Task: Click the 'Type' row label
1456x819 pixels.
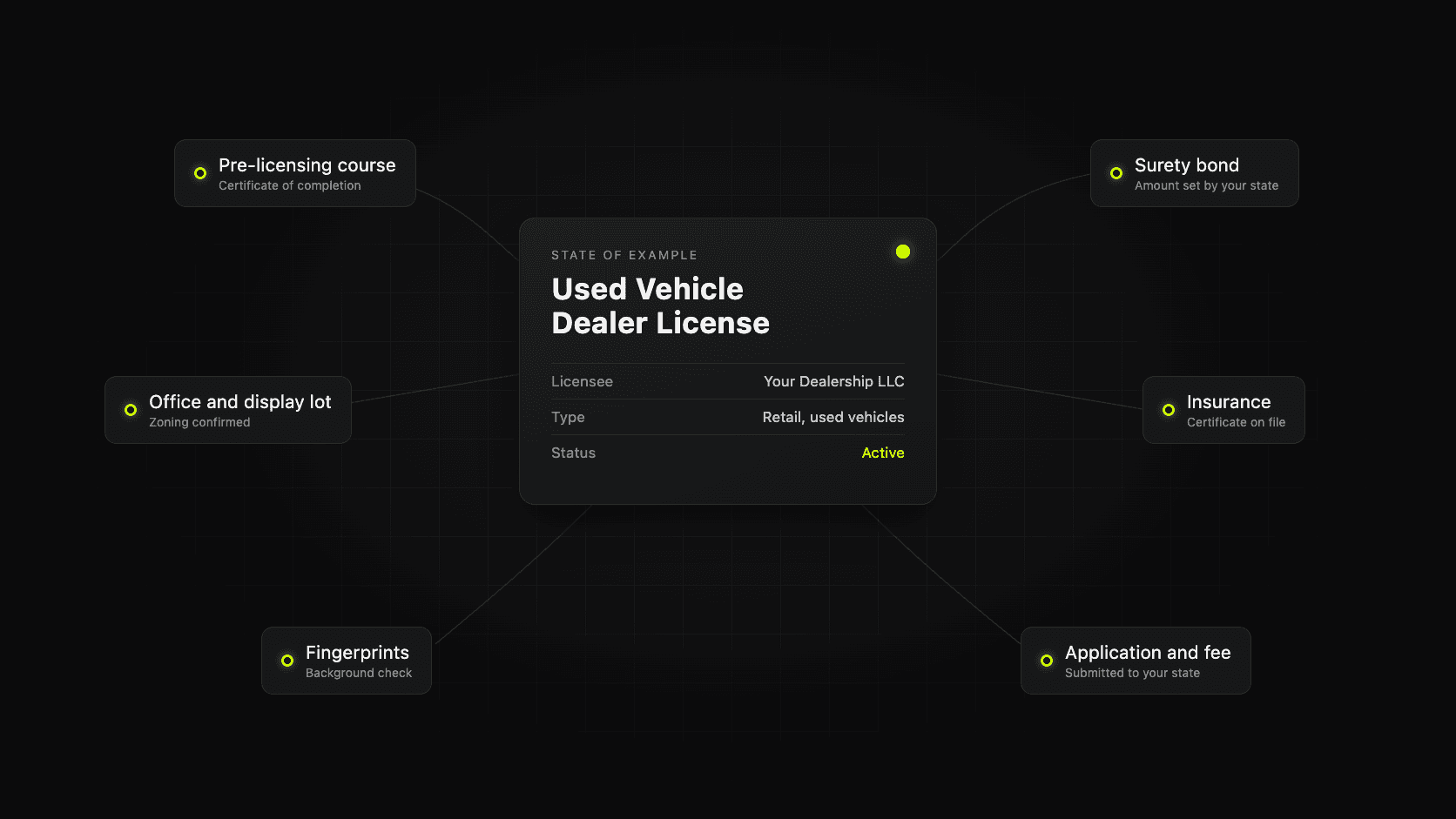Action: coord(568,417)
